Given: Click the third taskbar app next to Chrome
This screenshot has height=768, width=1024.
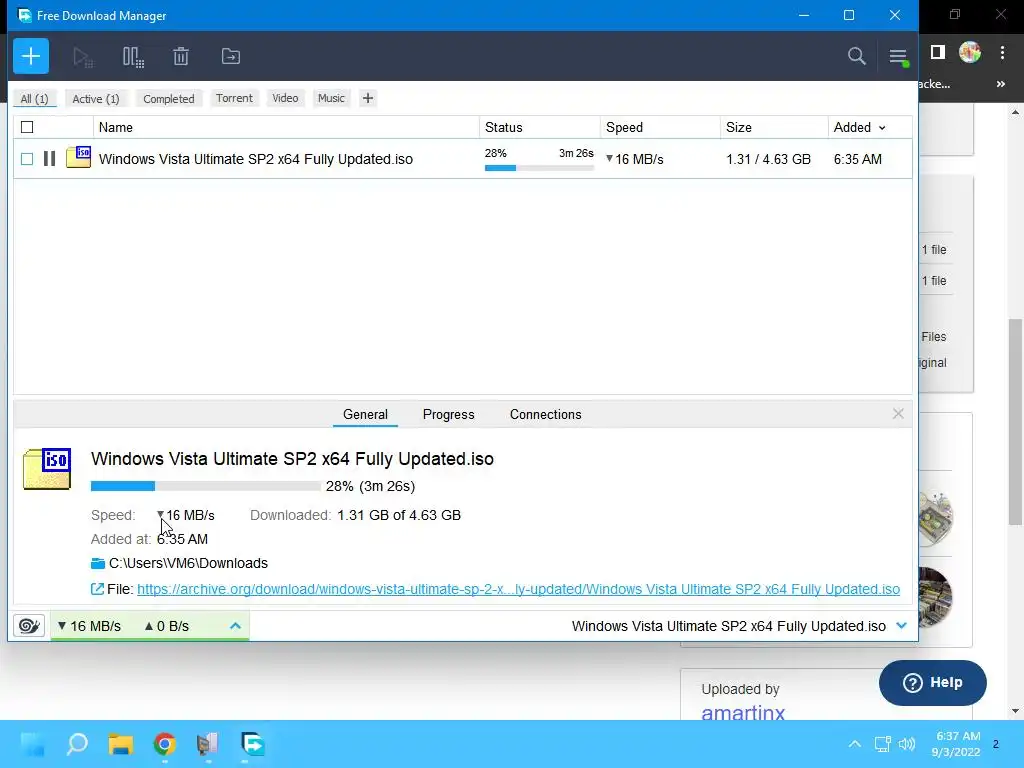Looking at the screenshot, I should [x=208, y=744].
